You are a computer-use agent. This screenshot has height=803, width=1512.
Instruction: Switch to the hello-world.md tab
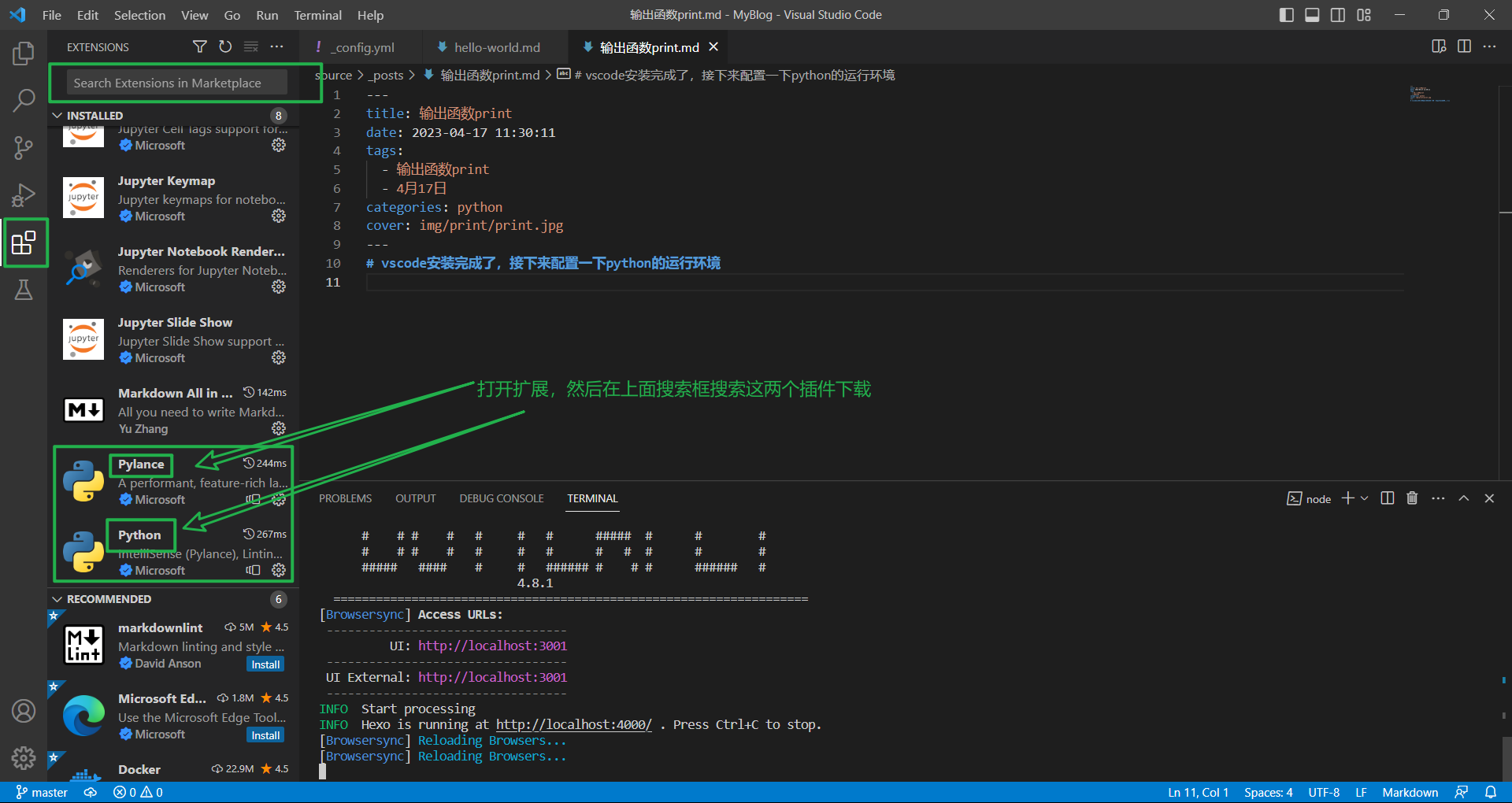click(x=496, y=47)
